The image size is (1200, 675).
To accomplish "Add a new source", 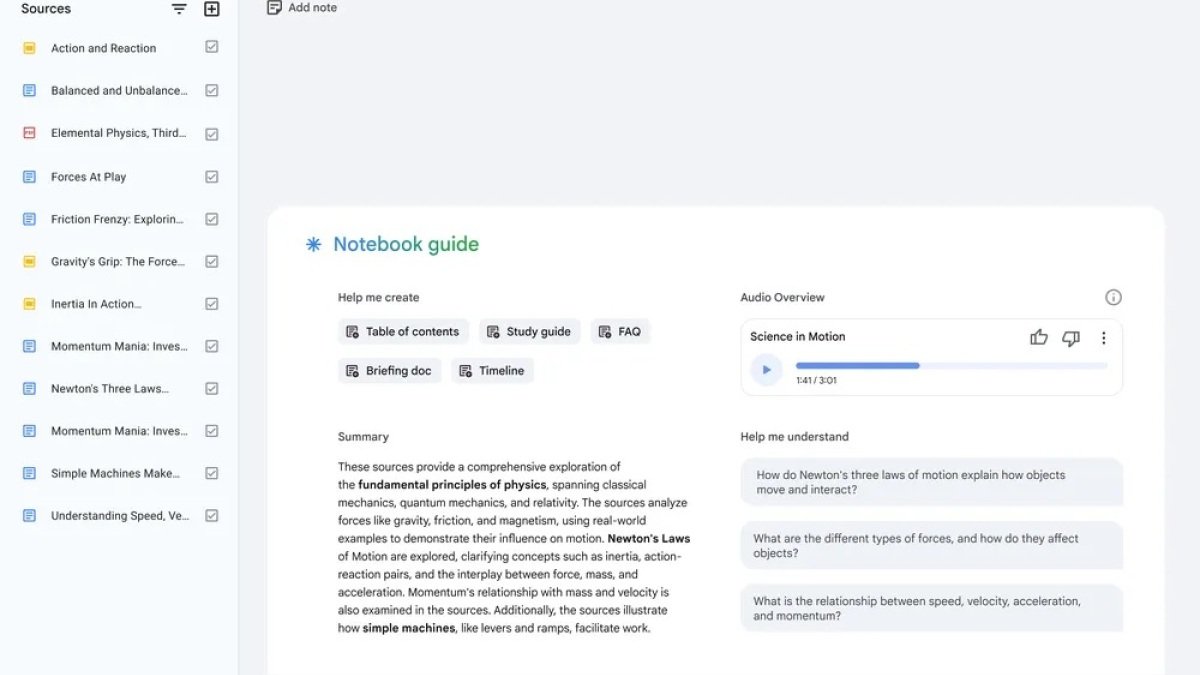I will pyautogui.click(x=210, y=8).
